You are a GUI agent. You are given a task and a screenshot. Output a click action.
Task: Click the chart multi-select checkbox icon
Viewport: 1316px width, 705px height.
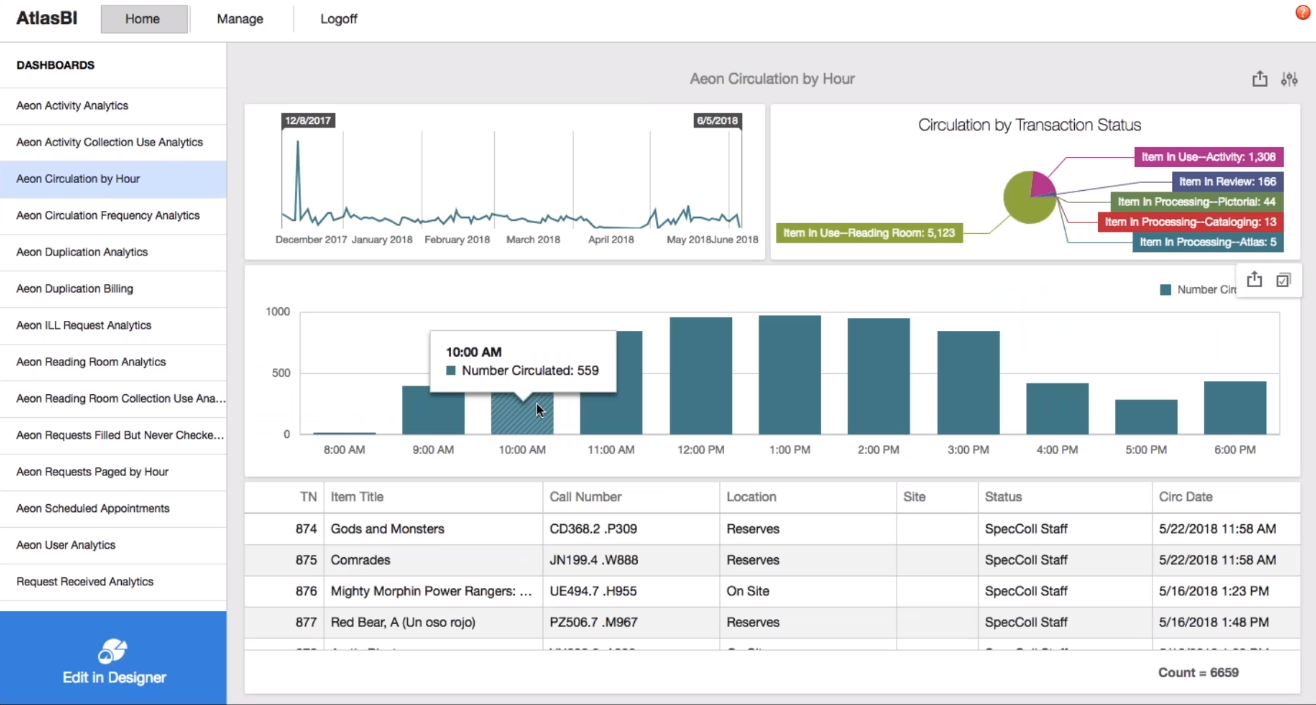pos(1284,280)
